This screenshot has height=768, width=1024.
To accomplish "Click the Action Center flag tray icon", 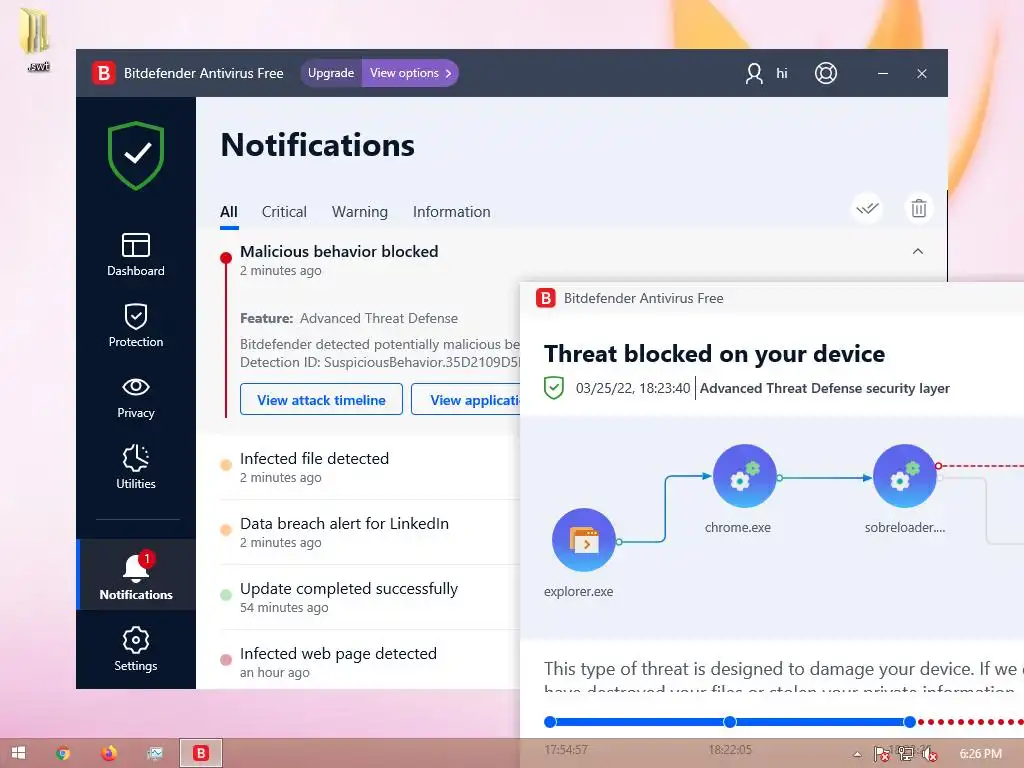I will click(881, 754).
